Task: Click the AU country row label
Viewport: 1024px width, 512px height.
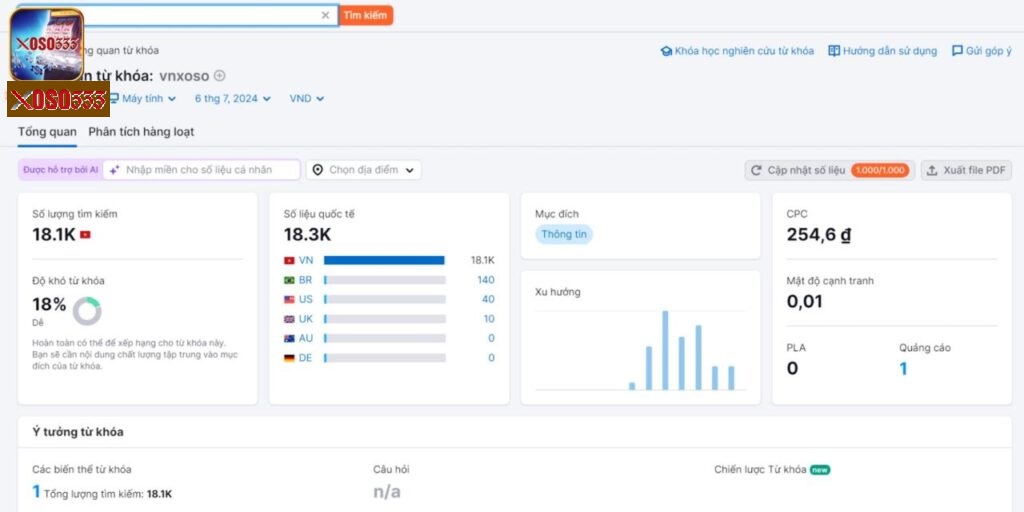Action: click(306, 338)
